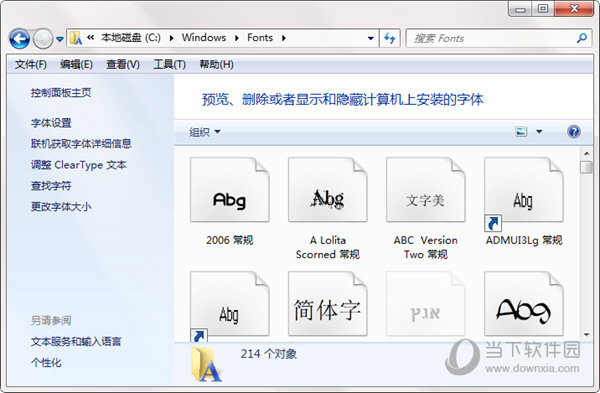Go to 控制面板主页
The image size is (600, 393).
coord(61,93)
